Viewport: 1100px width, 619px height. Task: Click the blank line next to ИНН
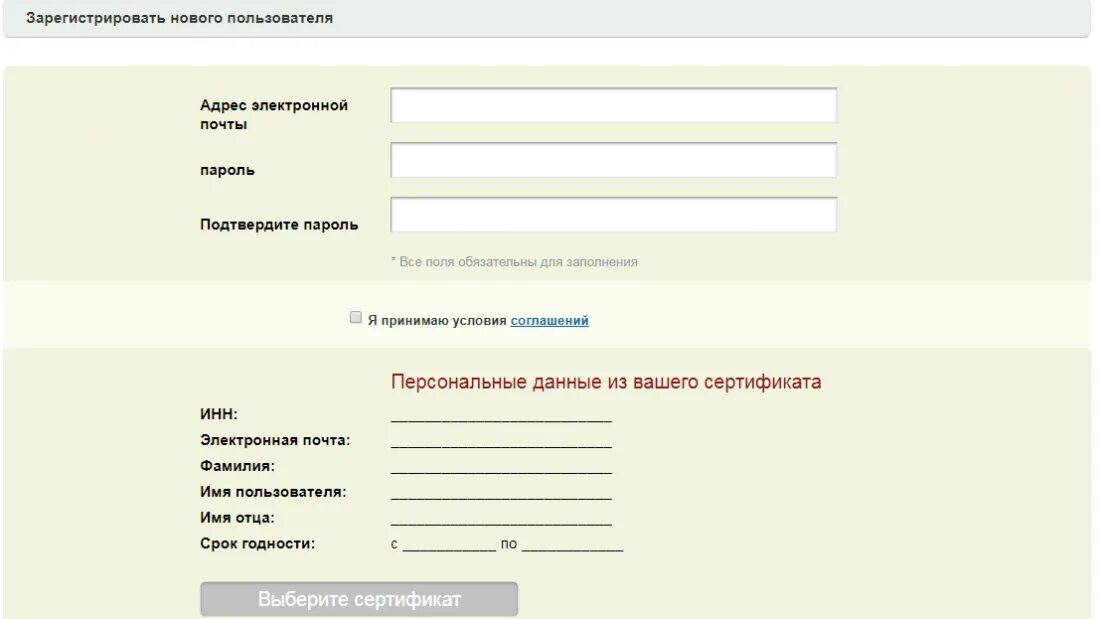501,415
